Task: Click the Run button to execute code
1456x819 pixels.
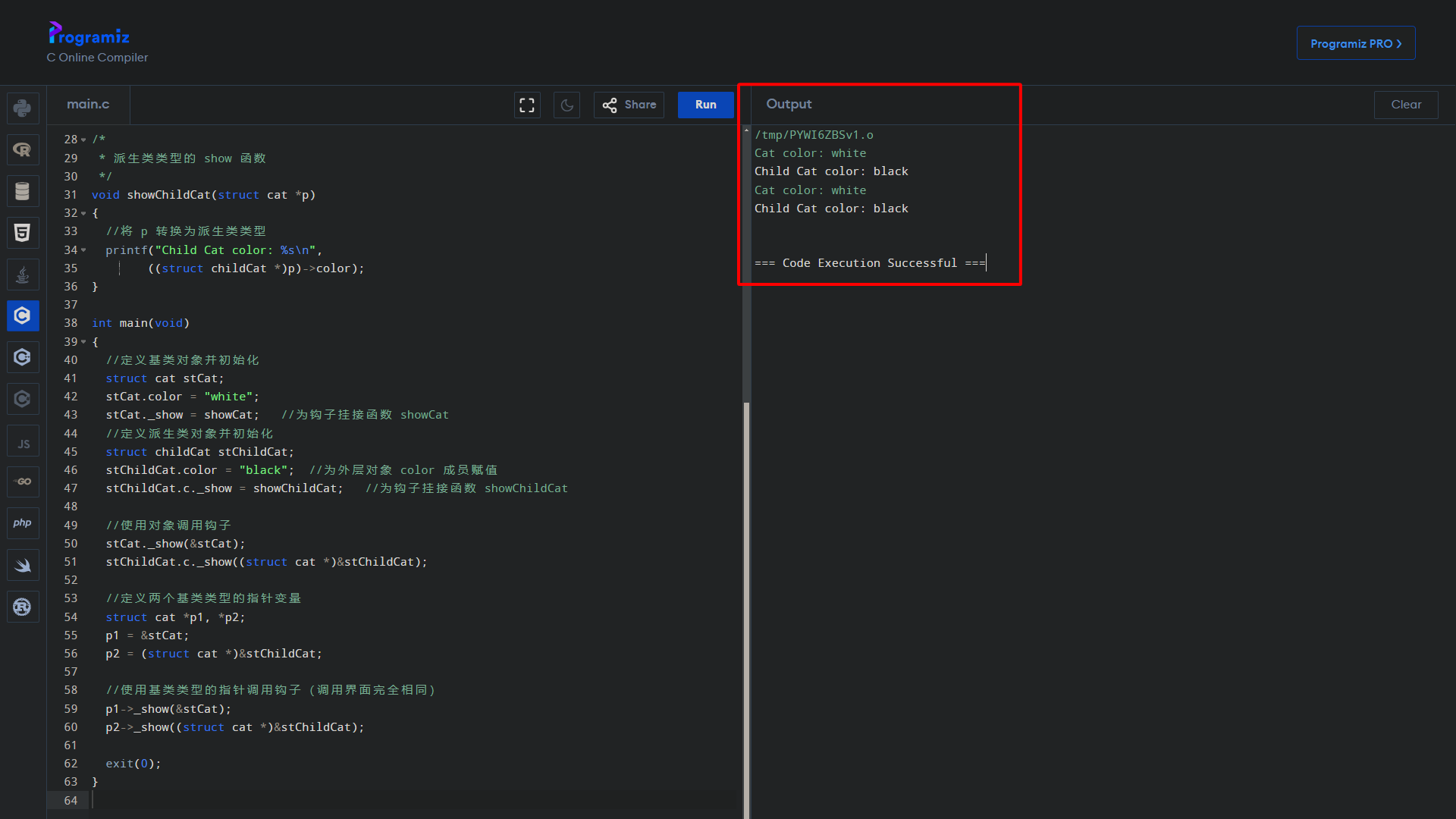Action: pyautogui.click(x=705, y=104)
